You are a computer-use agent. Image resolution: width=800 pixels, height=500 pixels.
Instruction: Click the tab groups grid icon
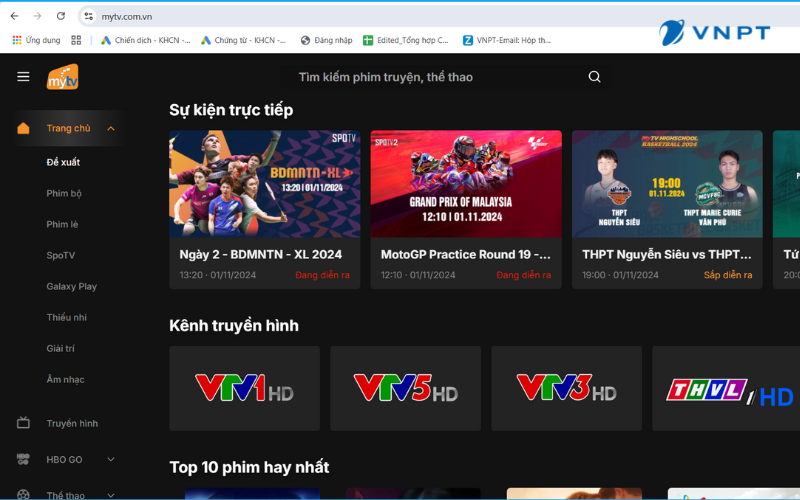[76, 40]
